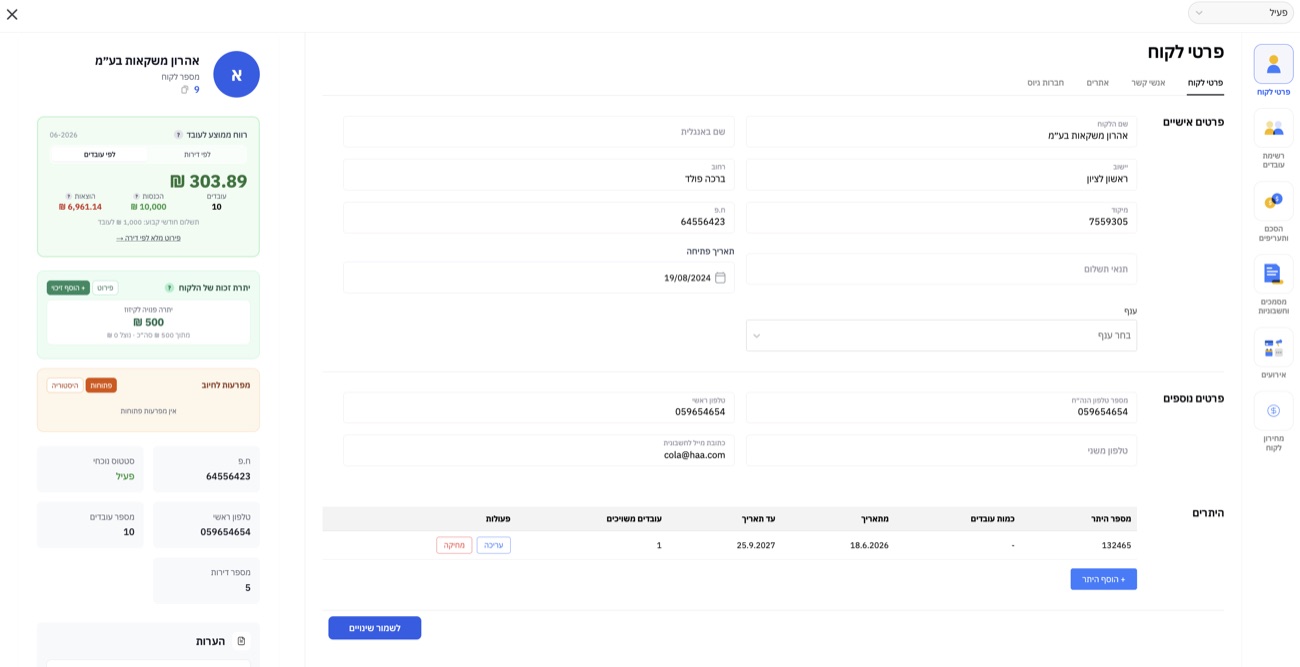The image size is (1300, 667).
Task: Show היסטוריה of deviations
Action: coord(65,385)
